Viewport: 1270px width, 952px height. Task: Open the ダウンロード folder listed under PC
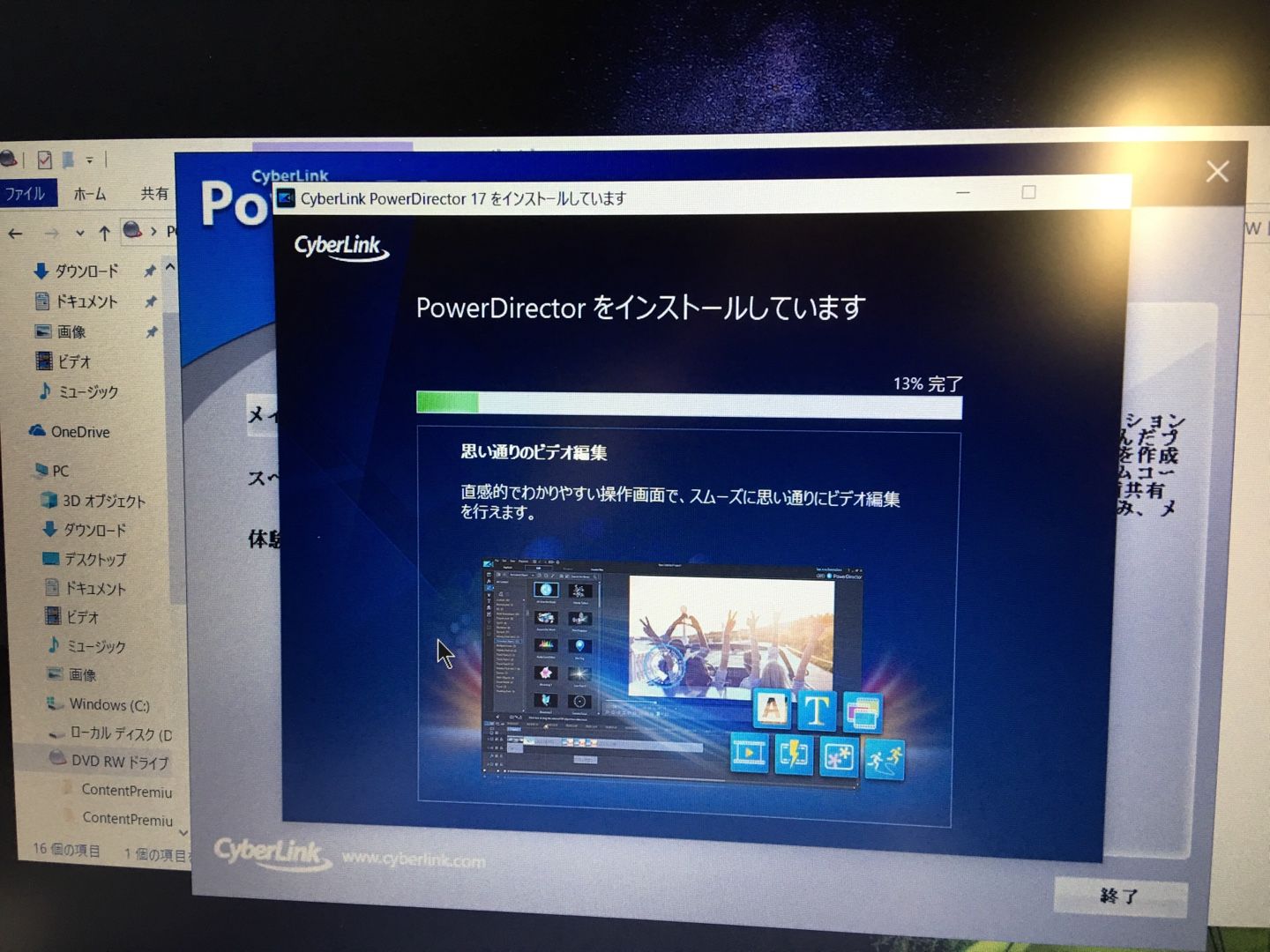pyautogui.click(x=85, y=530)
